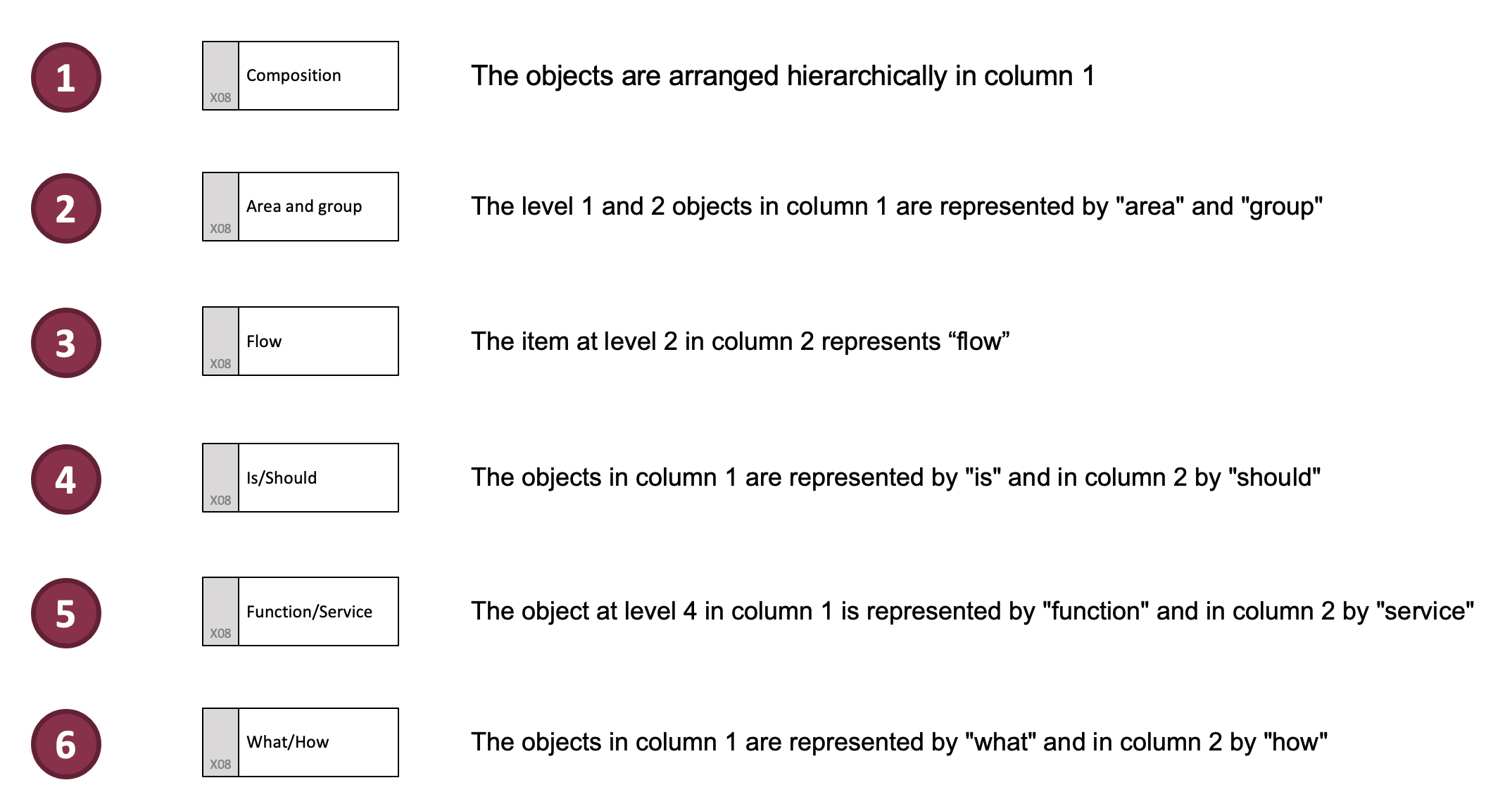Click the Function/Service box

coord(301,612)
